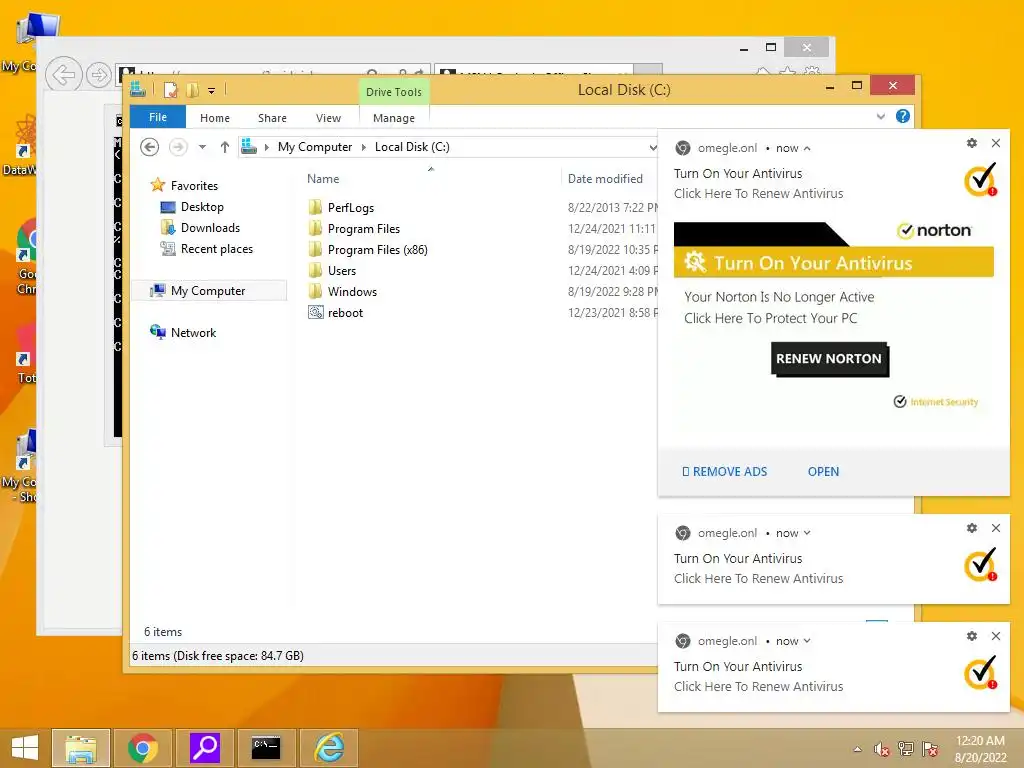Select the reboot file icon
Viewport: 1024px width, 768px height.
coord(315,312)
